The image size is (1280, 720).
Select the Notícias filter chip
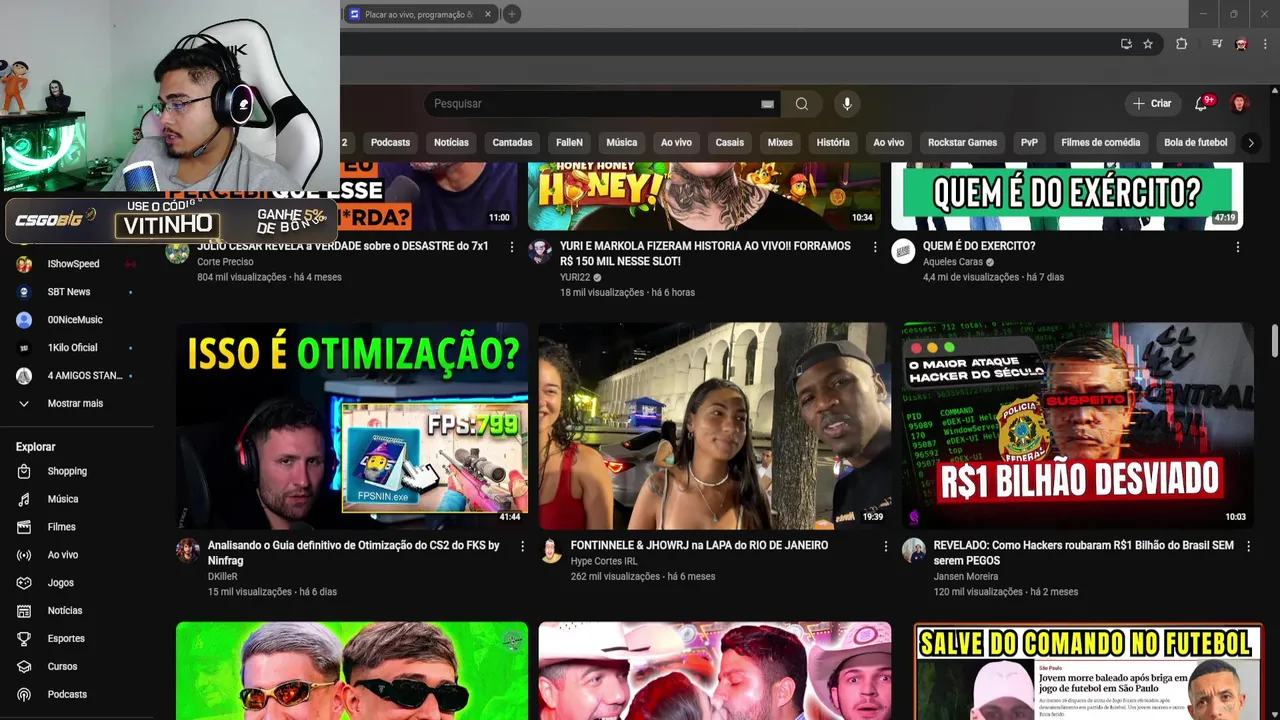[x=451, y=143]
